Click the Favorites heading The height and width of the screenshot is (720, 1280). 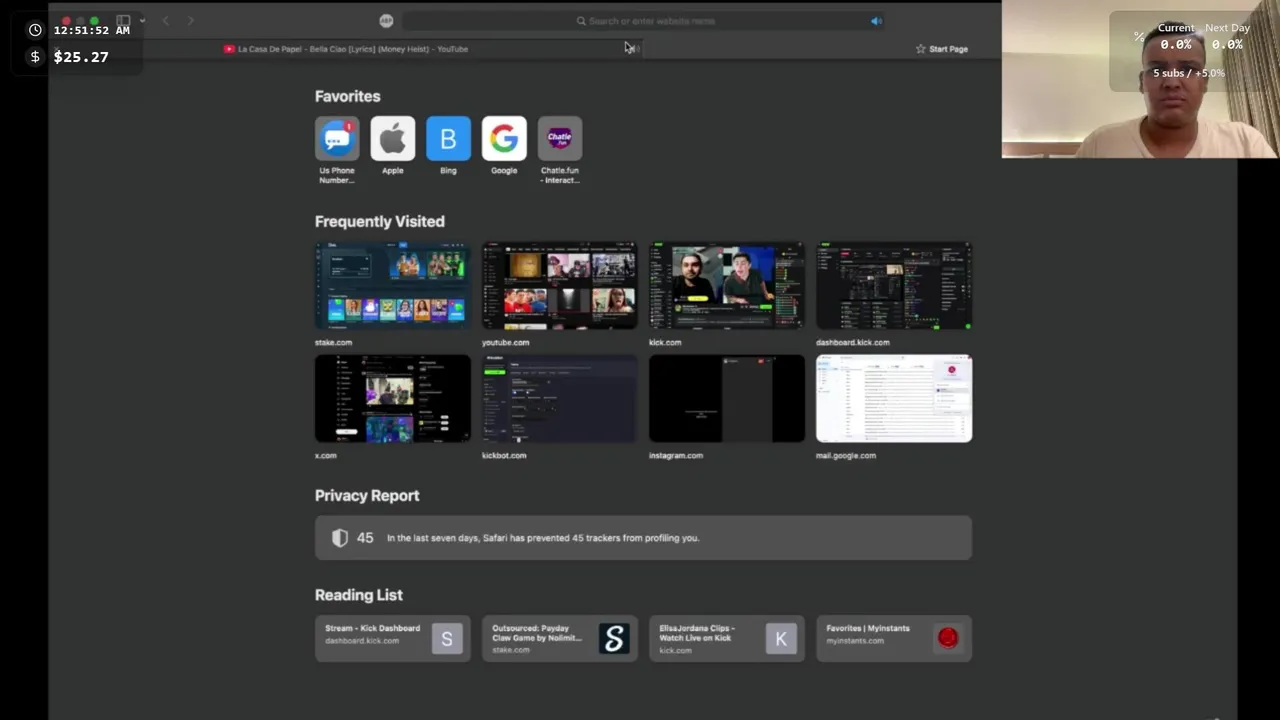pos(347,96)
